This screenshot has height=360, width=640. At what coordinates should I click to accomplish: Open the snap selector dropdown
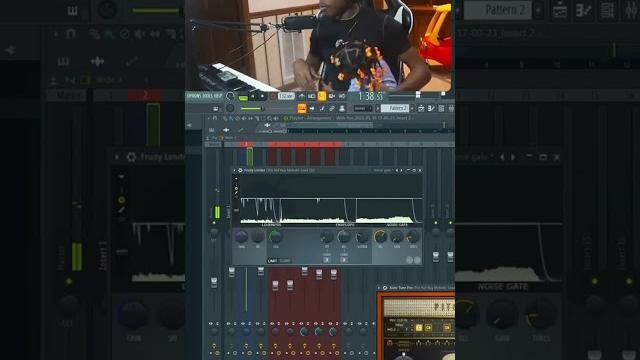tap(362, 109)
